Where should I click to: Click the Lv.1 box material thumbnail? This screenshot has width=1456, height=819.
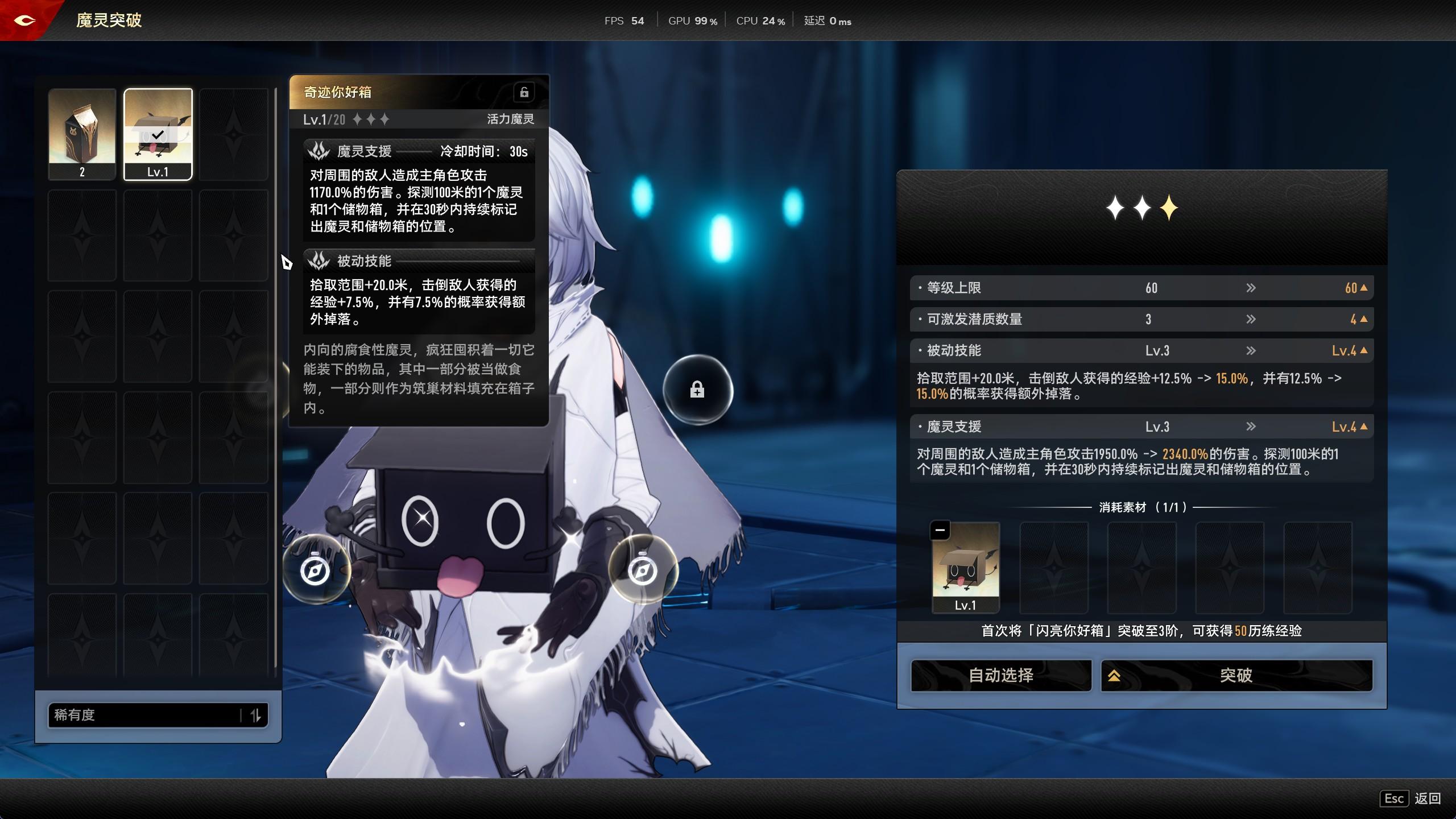[965, 569]
